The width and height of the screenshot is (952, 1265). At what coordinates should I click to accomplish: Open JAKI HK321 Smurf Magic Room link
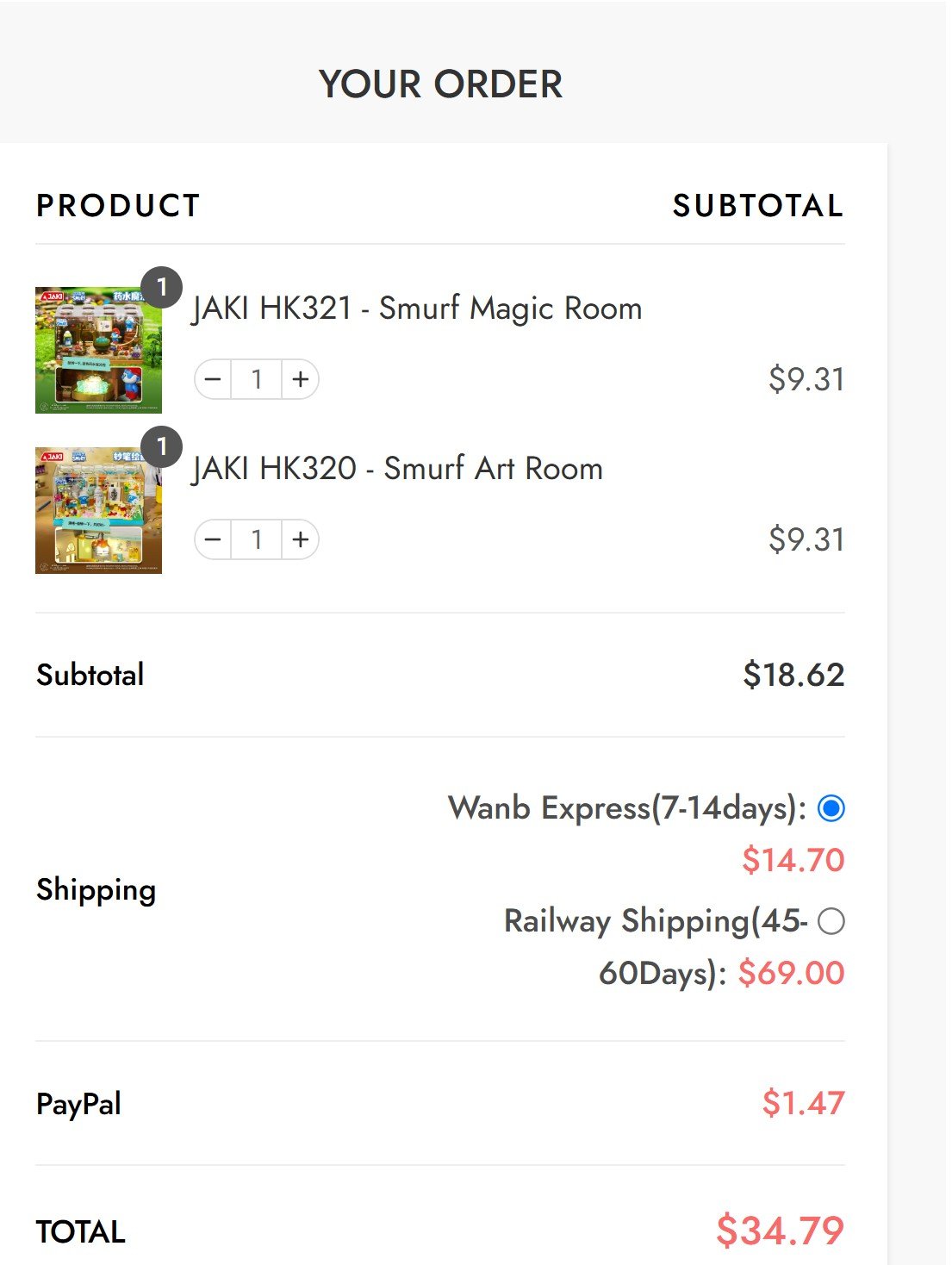pyautogui.click(x=417, y=308)
